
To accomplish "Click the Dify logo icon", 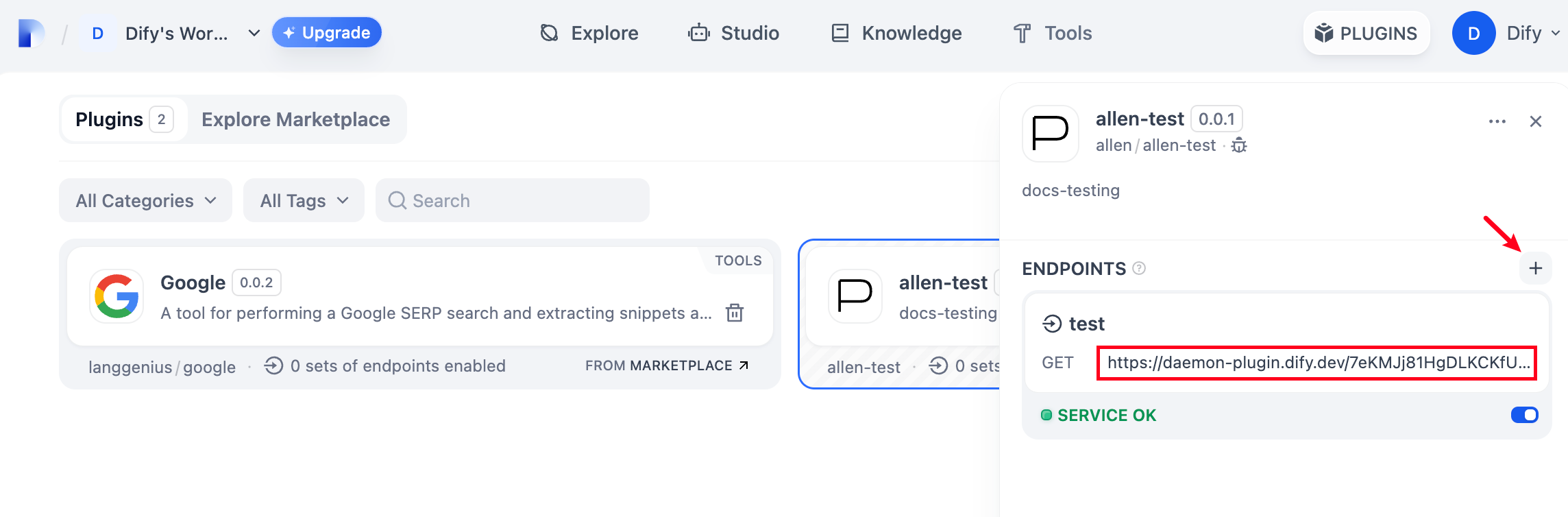I will (31, 33).
